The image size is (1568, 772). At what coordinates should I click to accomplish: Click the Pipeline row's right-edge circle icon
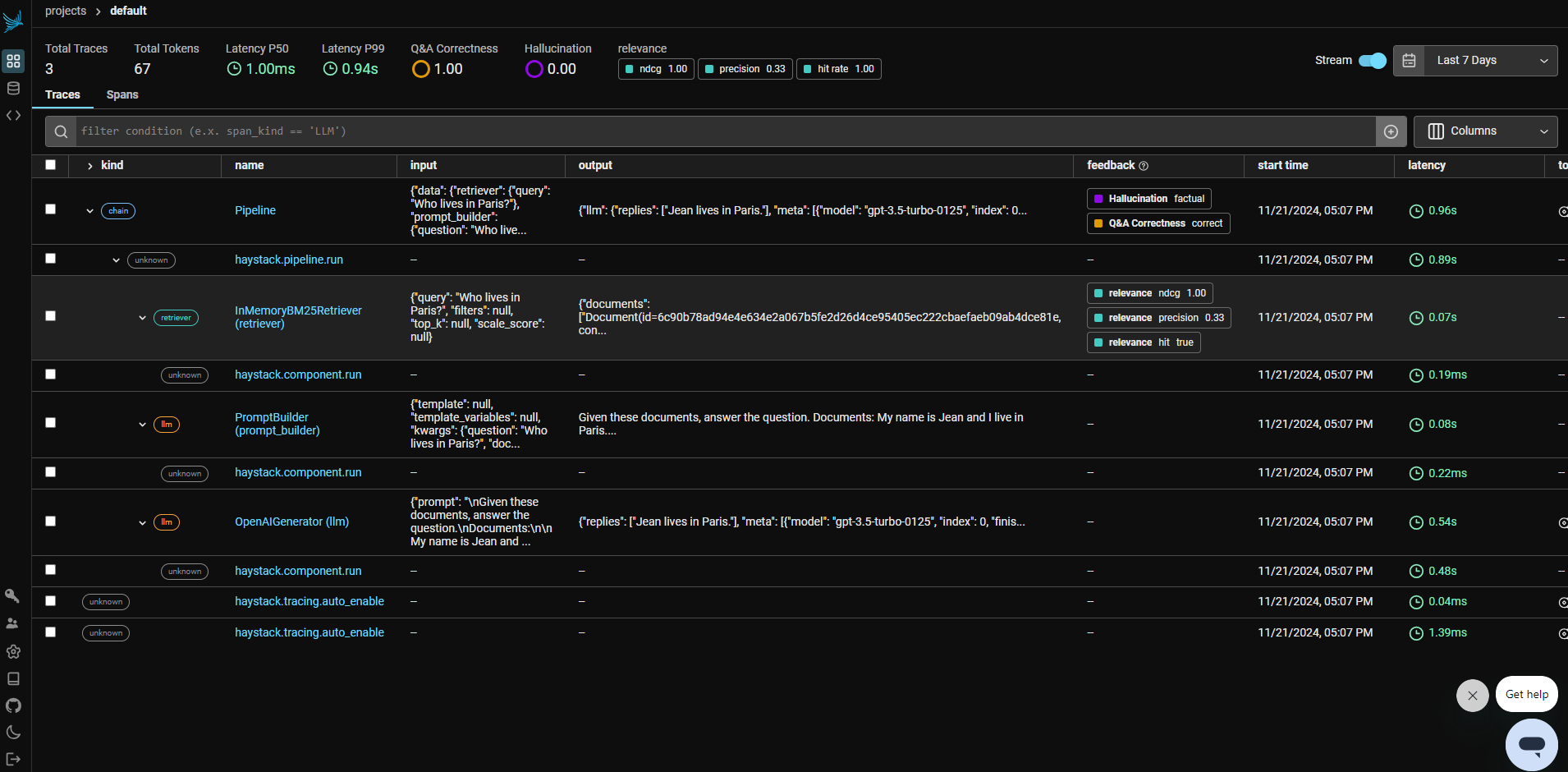pos(1562,211)
